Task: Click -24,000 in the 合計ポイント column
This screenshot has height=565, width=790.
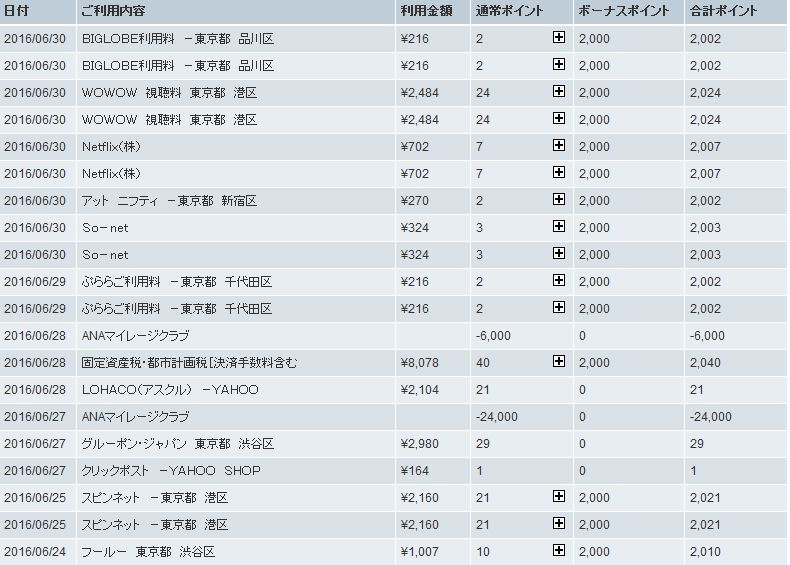Action: tap(711, 417)
